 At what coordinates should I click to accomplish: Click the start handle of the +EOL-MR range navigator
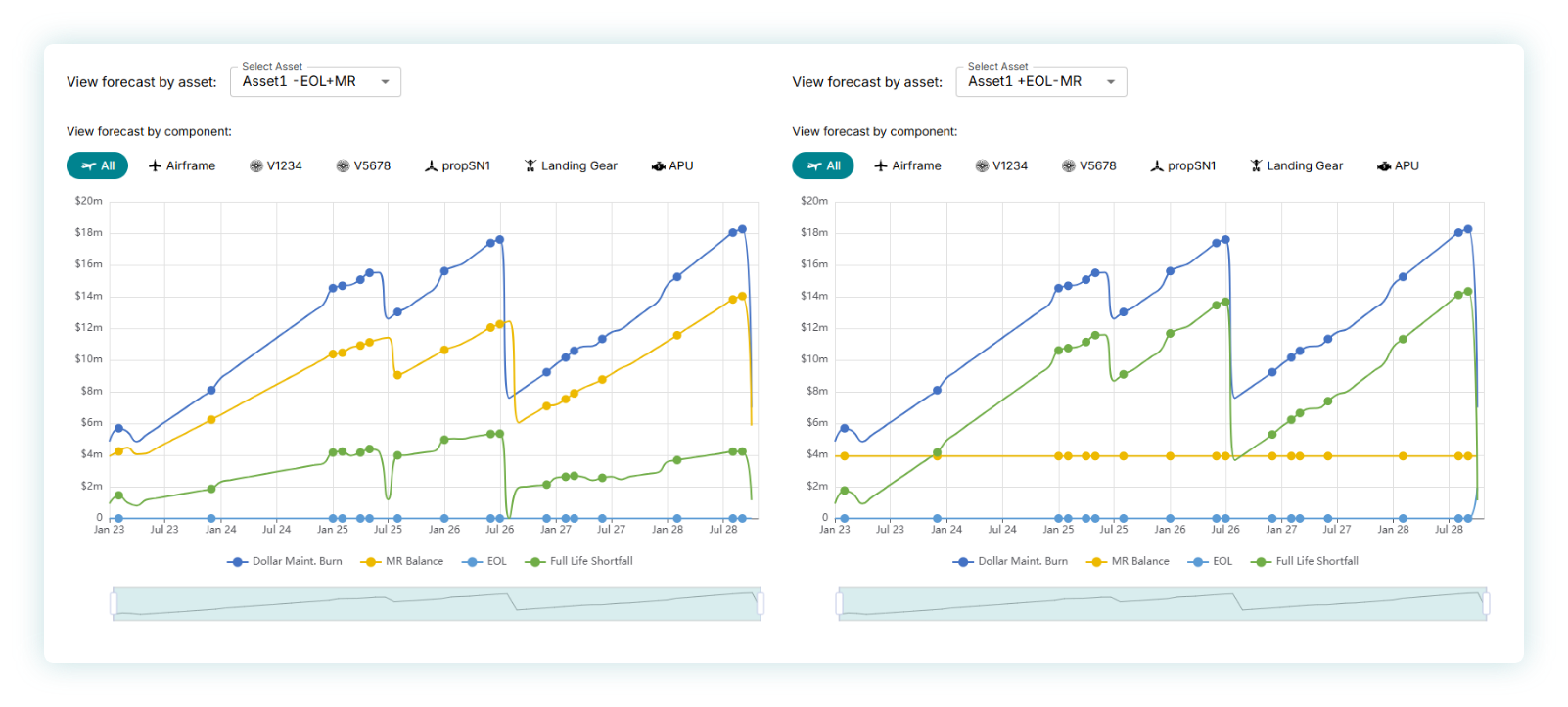point(839,603)
